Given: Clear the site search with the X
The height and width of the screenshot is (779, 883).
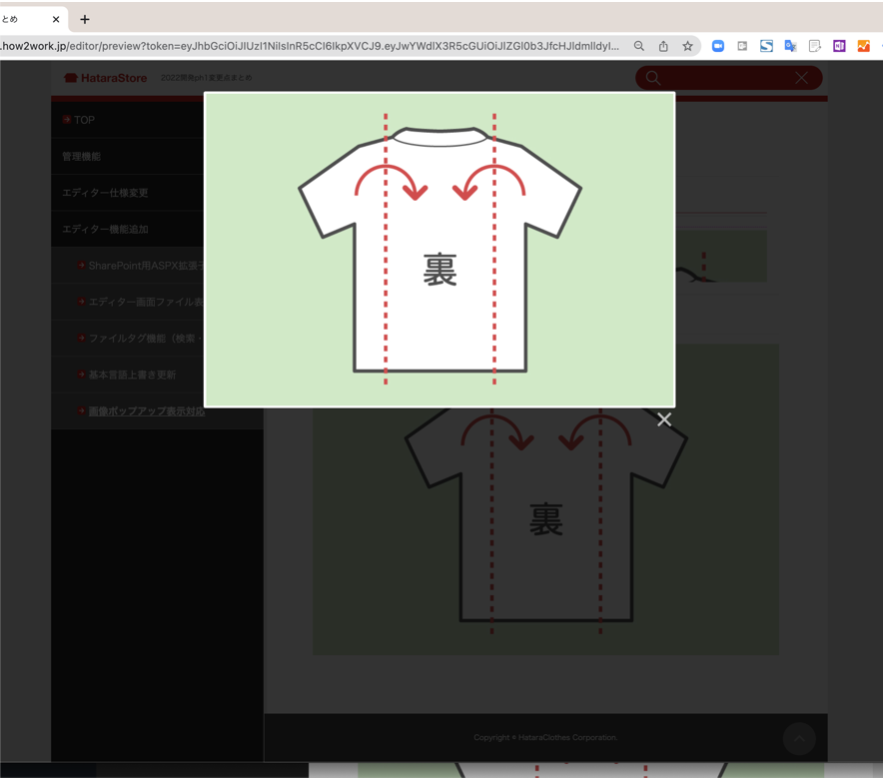Looking at the screenshot, I should [801, 78].
